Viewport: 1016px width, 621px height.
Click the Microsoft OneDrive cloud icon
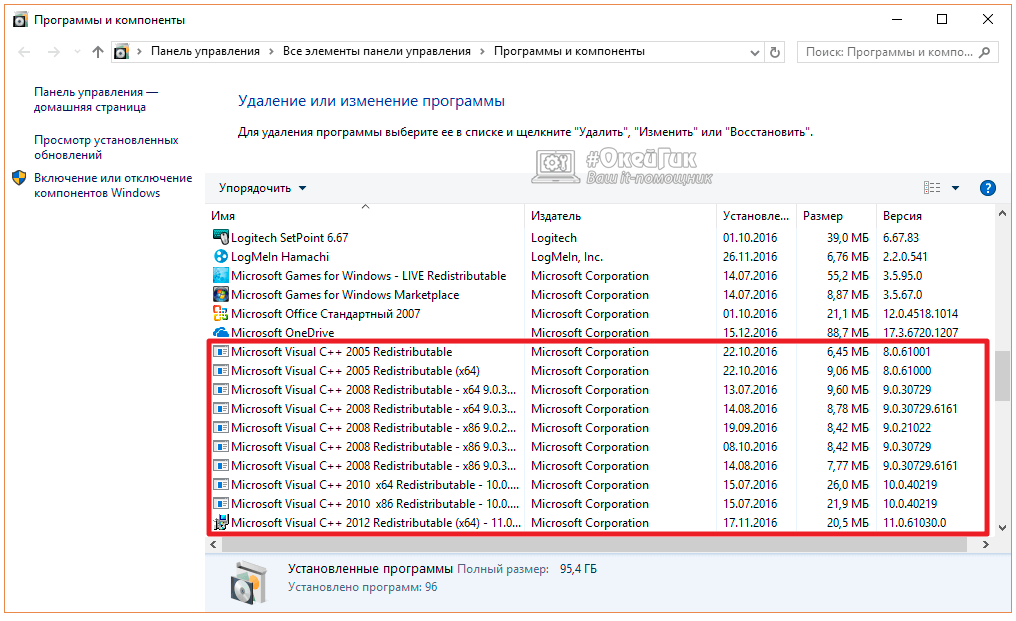(x=221, y=333)
